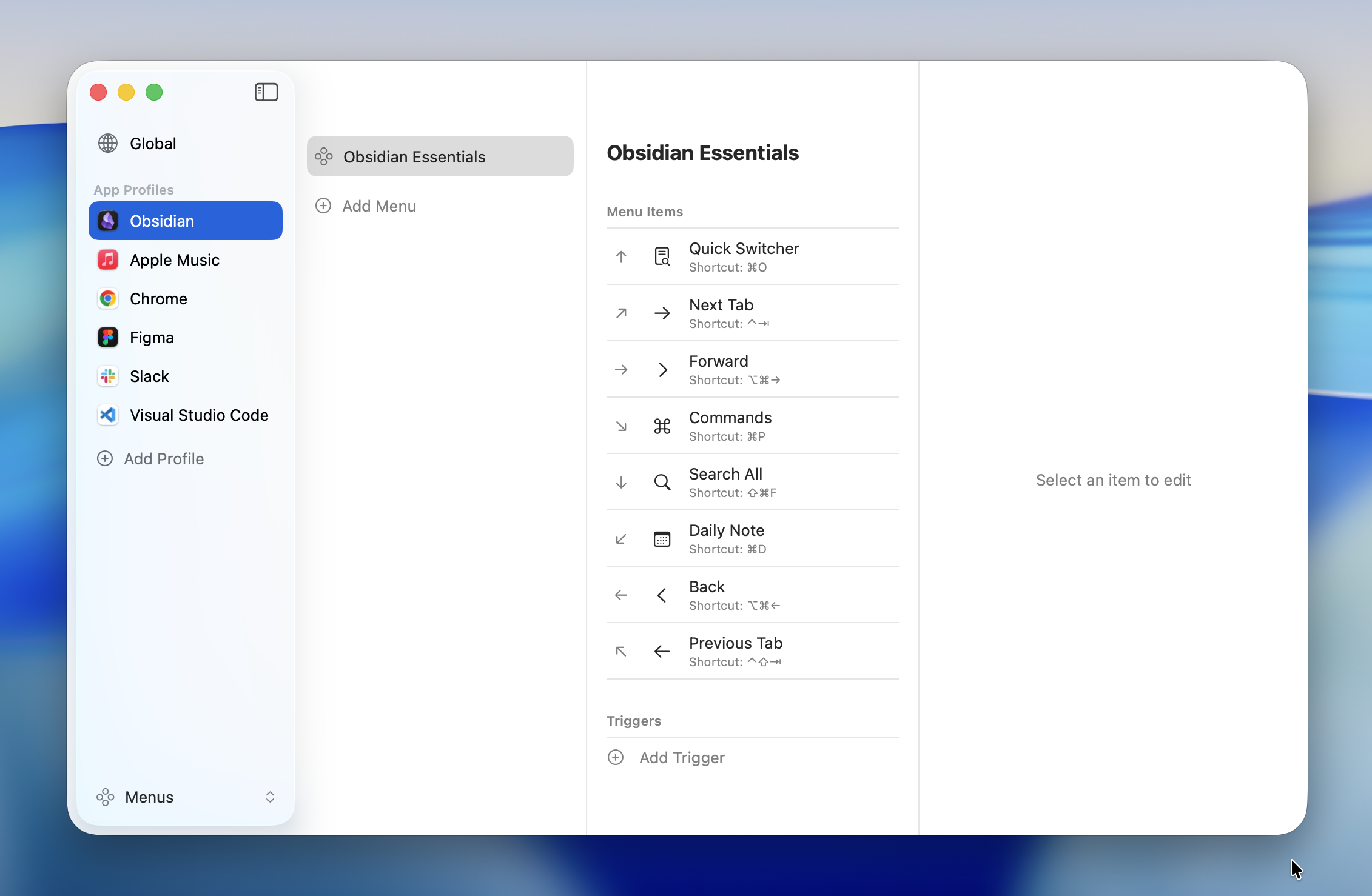1372x896 pixels.
Task: Click the Daily Note calendar icon
Action: 662,538
